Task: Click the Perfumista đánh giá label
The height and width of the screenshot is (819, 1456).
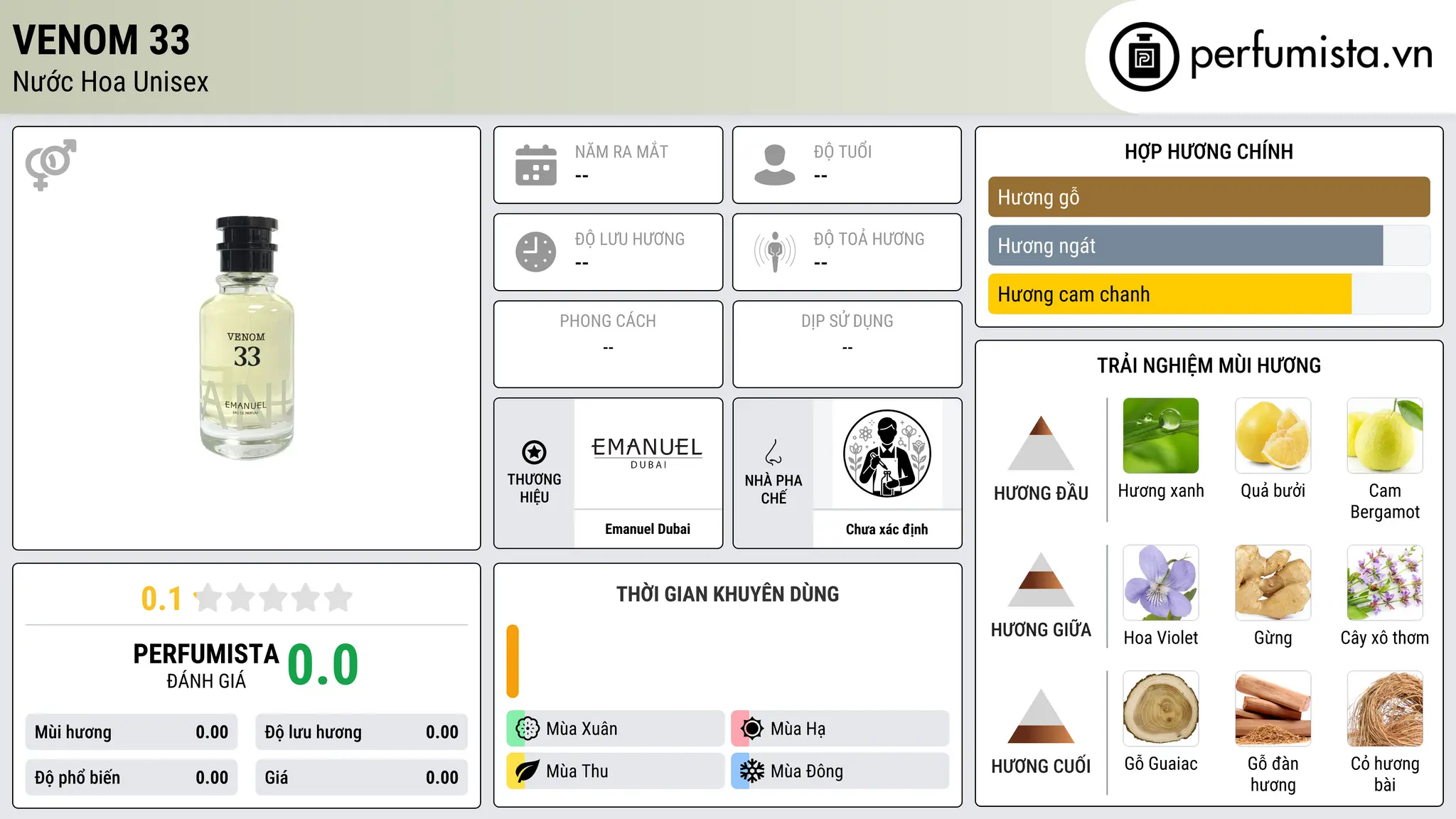Action: 206,665
